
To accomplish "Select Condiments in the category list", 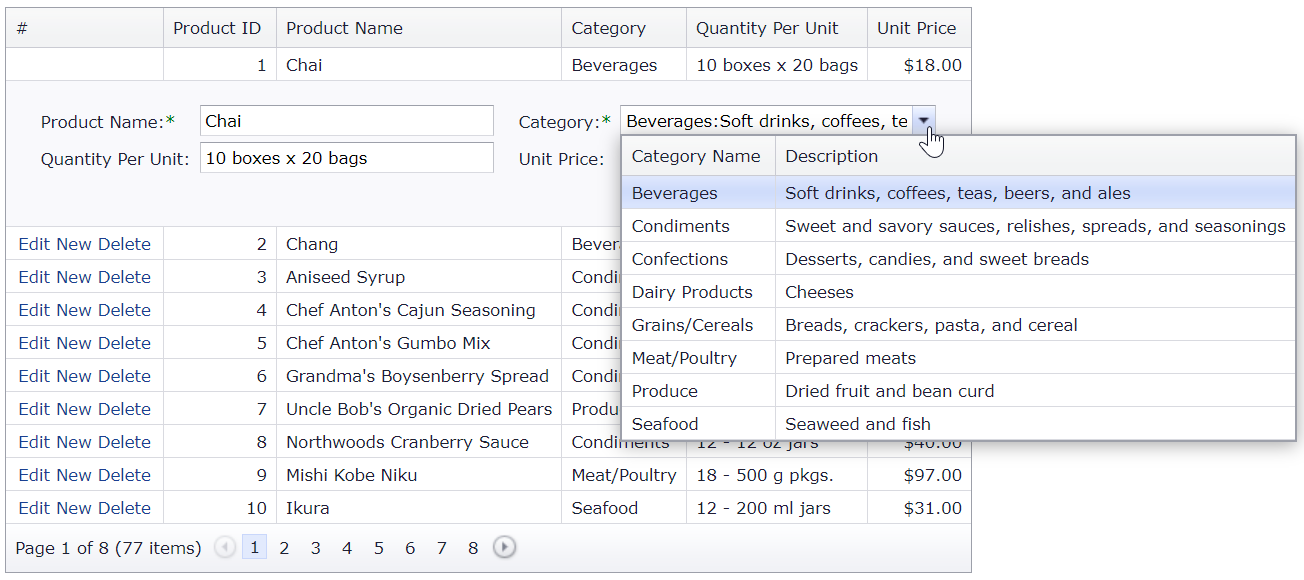I will [x=681, y=226].
